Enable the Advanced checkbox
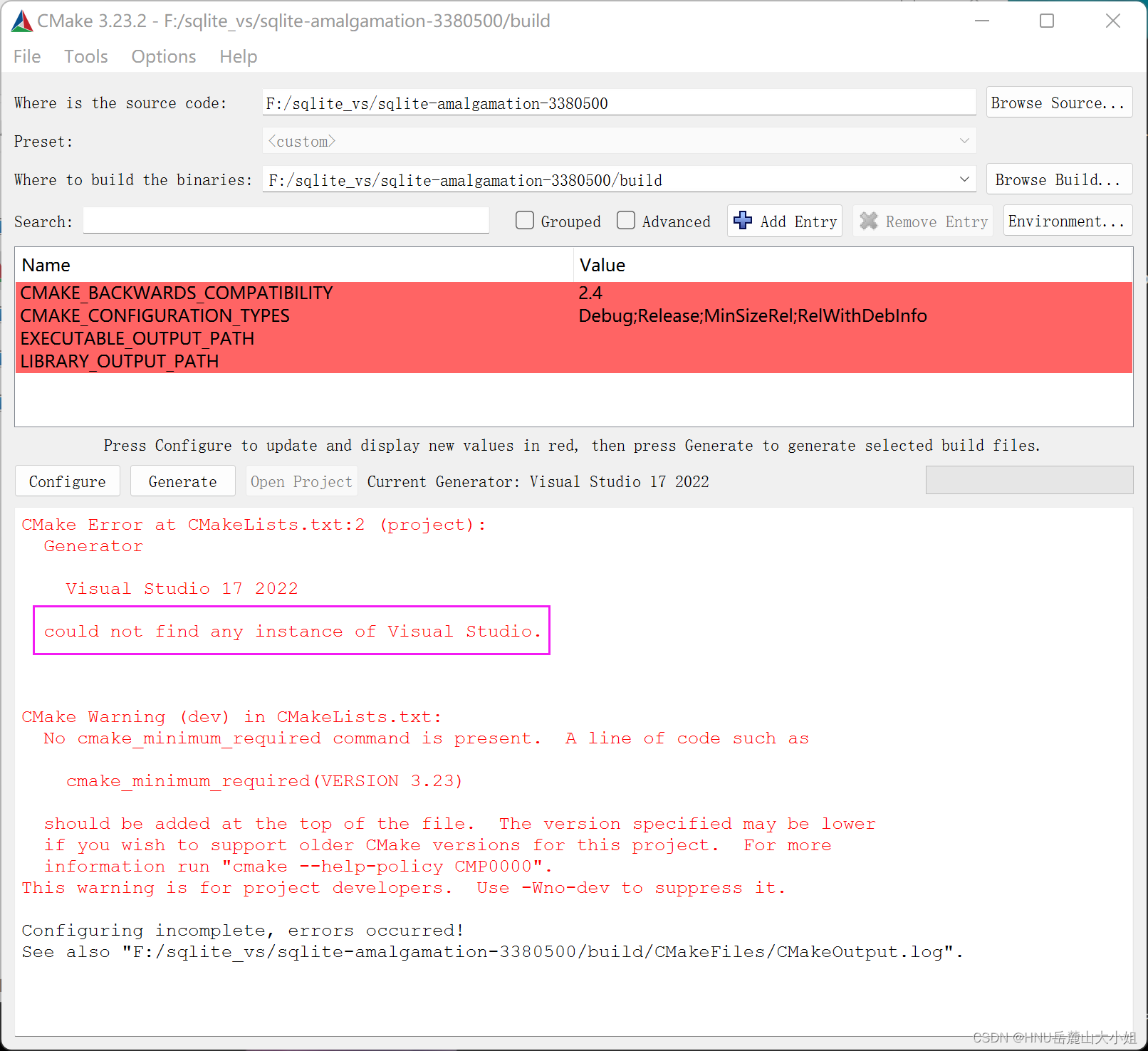The image size is (1148, 1051). pos(626,221)
